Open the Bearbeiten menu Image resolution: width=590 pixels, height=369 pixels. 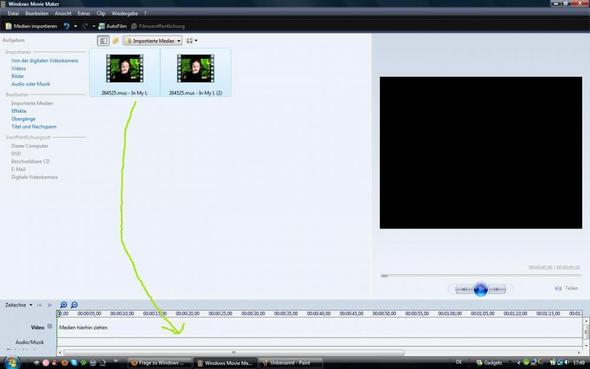click(37, 14)
